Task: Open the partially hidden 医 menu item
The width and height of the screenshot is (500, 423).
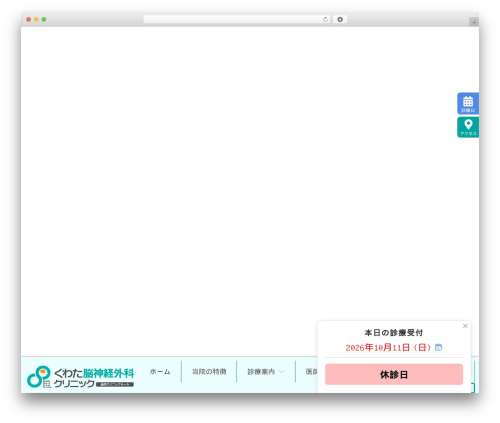Action: 311,371
